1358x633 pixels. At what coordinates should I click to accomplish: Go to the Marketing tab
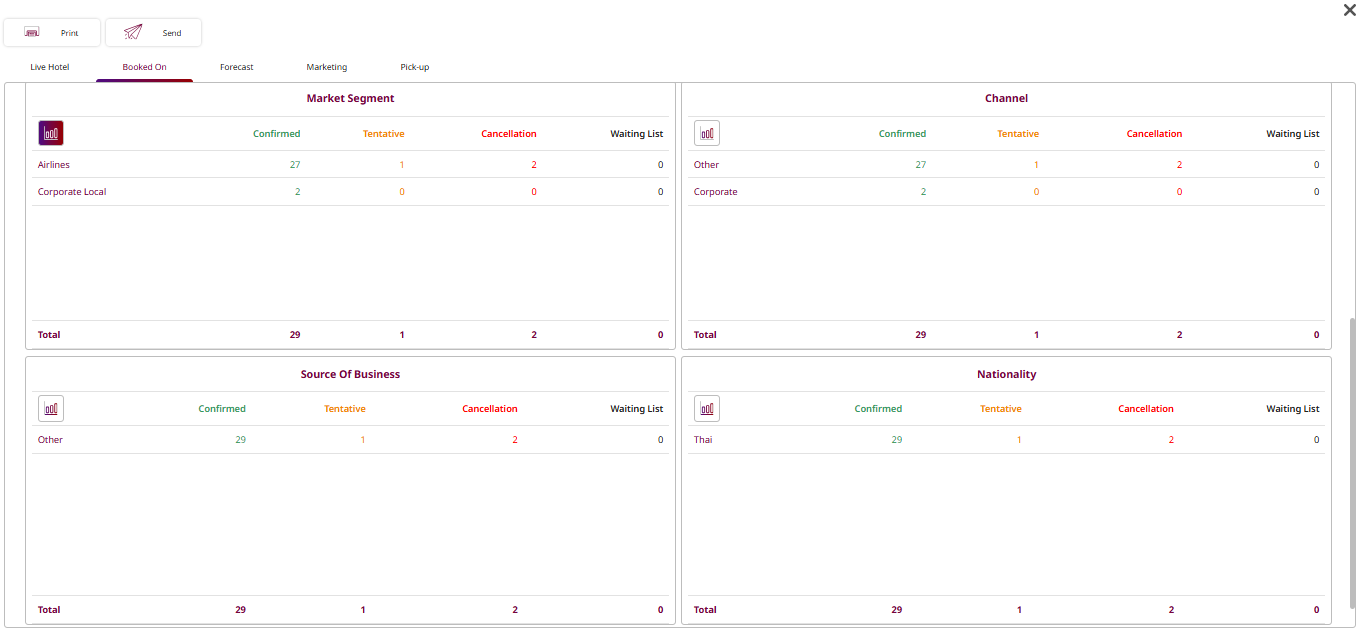point(326,67)
